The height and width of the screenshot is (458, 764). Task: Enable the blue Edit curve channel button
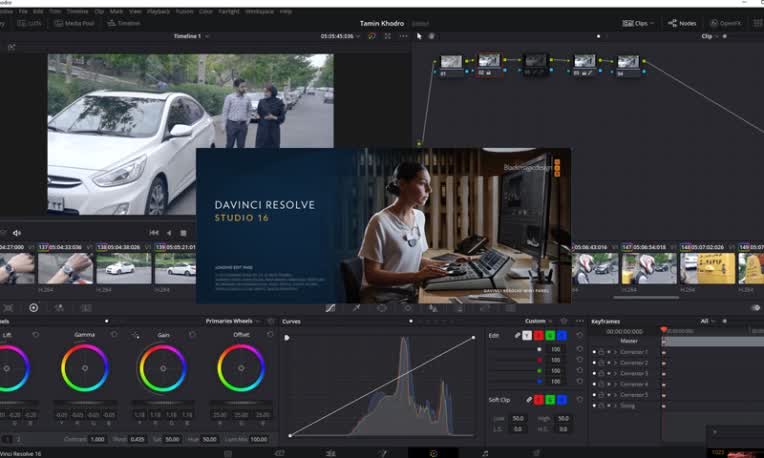pyautogui.click(x=562, y=335)
